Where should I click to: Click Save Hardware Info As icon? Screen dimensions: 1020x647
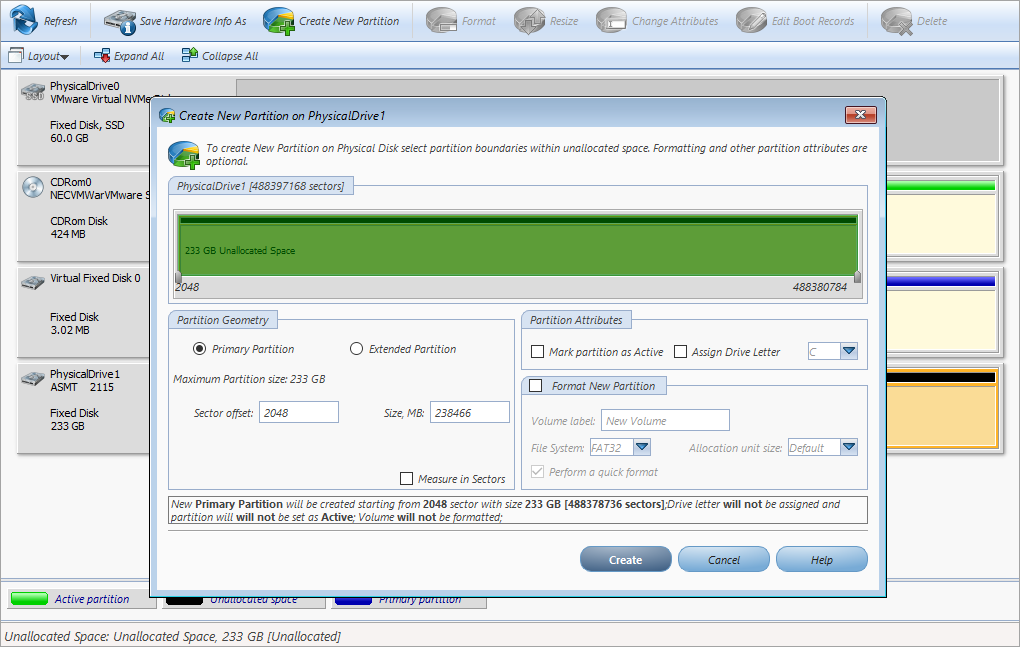coord(120,21)
